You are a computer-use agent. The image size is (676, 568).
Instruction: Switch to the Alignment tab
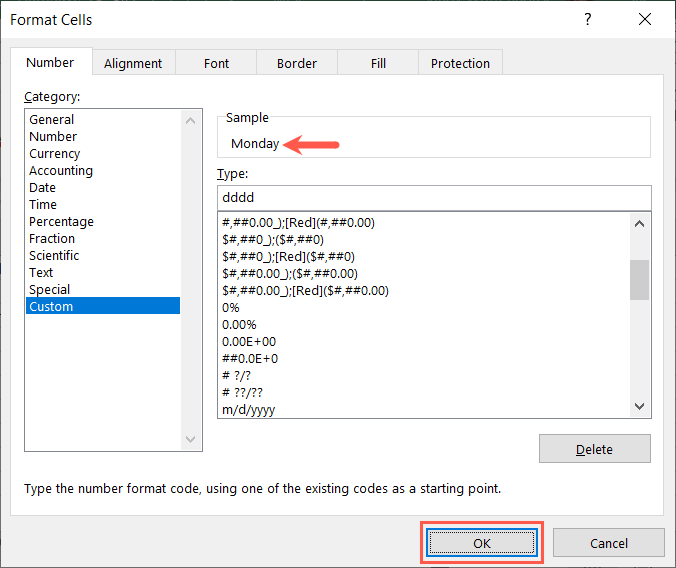coord(133,63)
